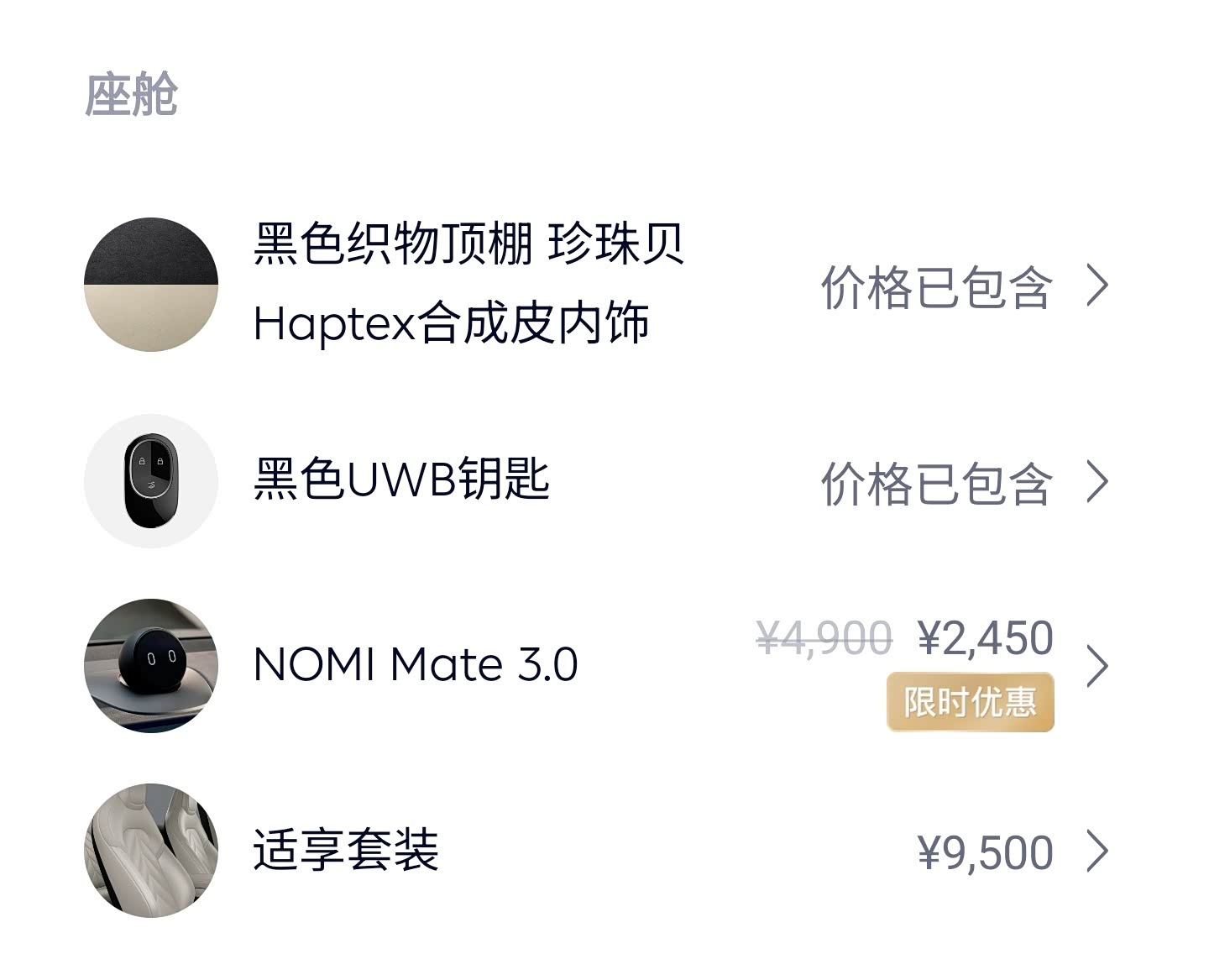
Task: Tap the comfort package seat image
Action: (x=151, y=850)
